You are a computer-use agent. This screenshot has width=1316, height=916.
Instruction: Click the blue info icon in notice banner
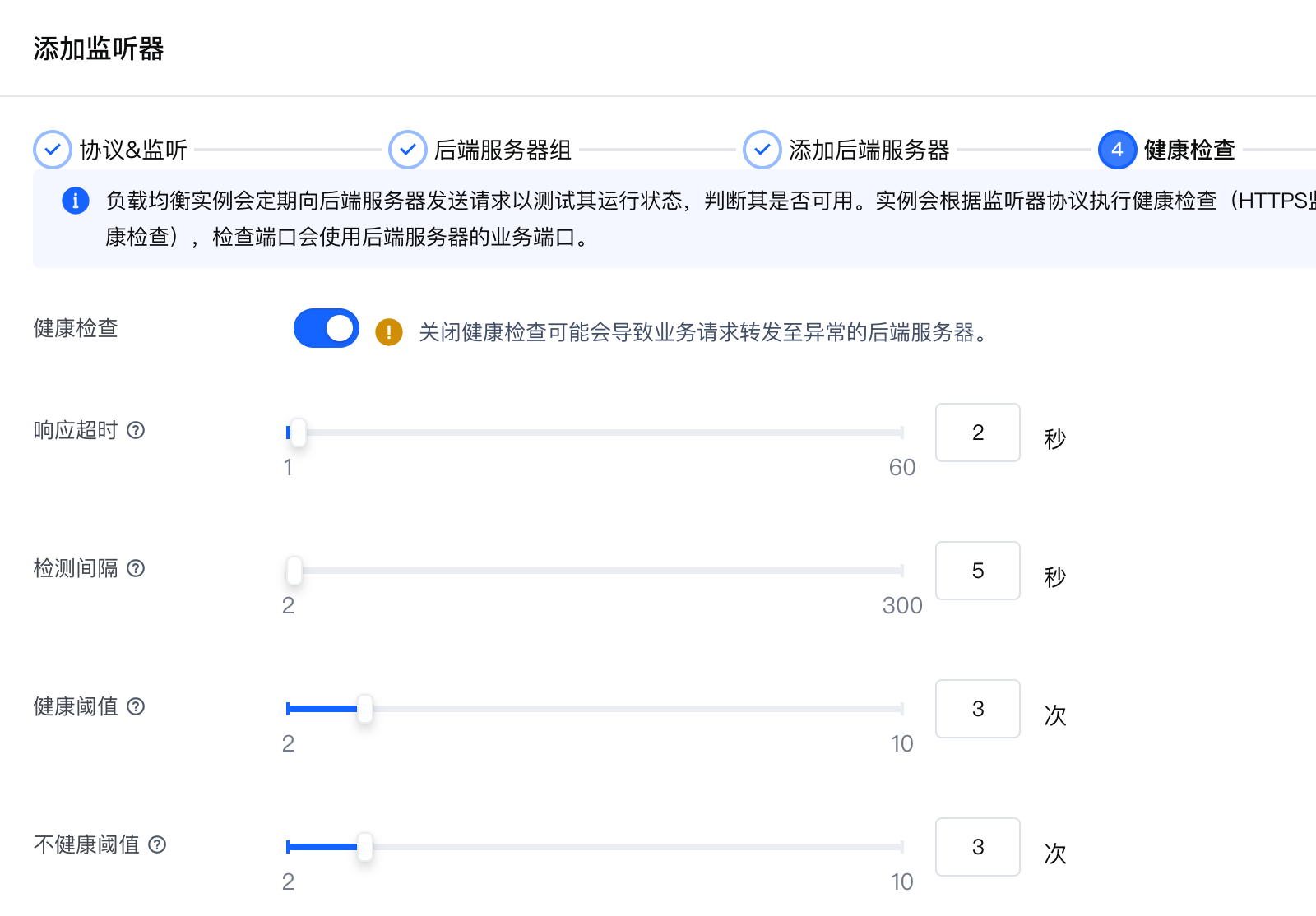click(76, 201)
